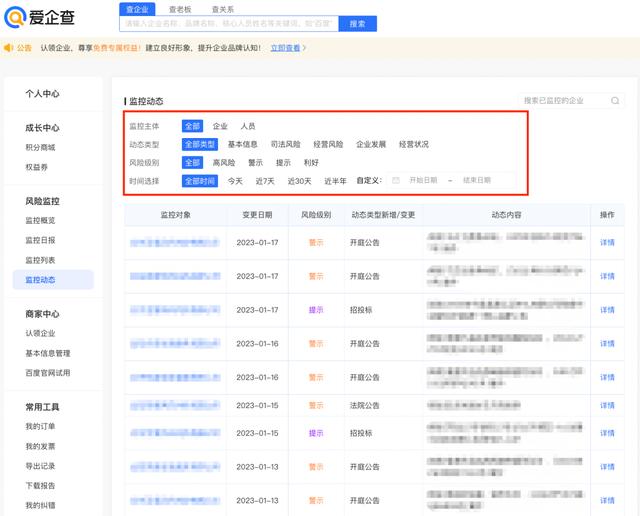Filter 动态类型 by 经营状况
This screenshot has width=640, height=516.
pos(413,145)
